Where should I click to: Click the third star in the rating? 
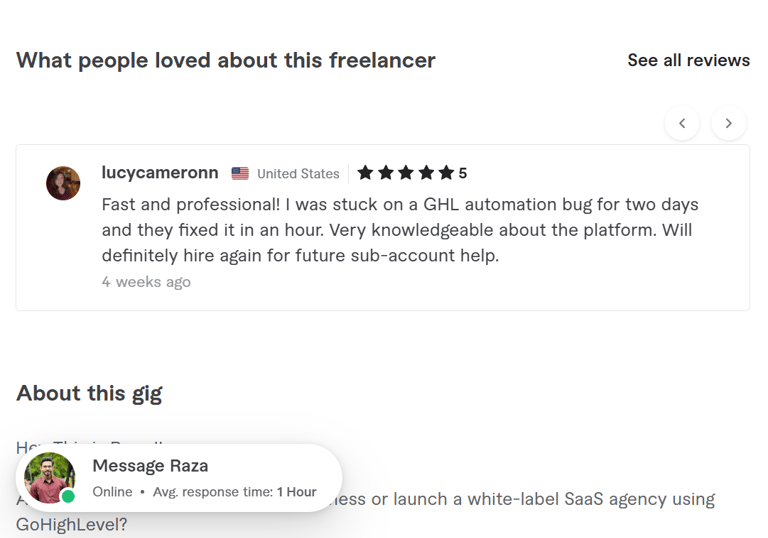click(x=406, y=173)
